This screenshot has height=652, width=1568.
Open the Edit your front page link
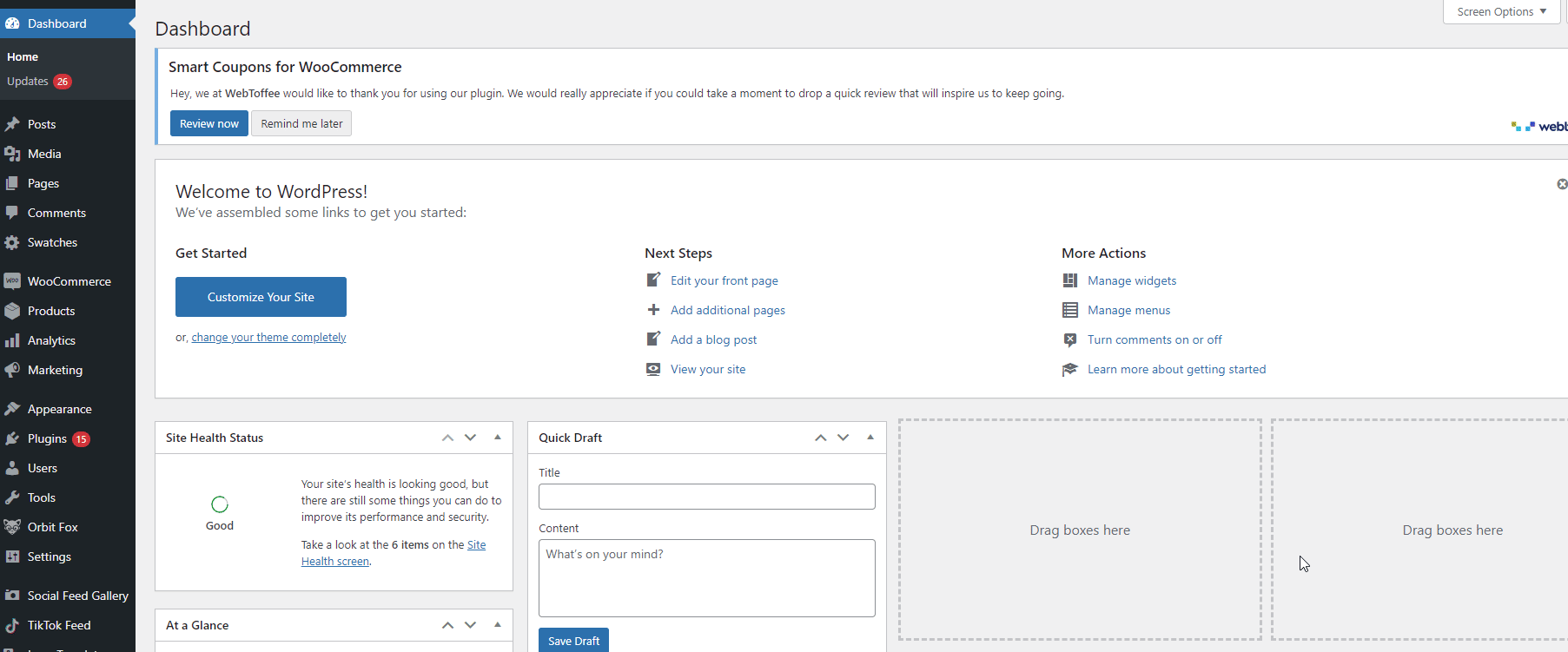724,280
